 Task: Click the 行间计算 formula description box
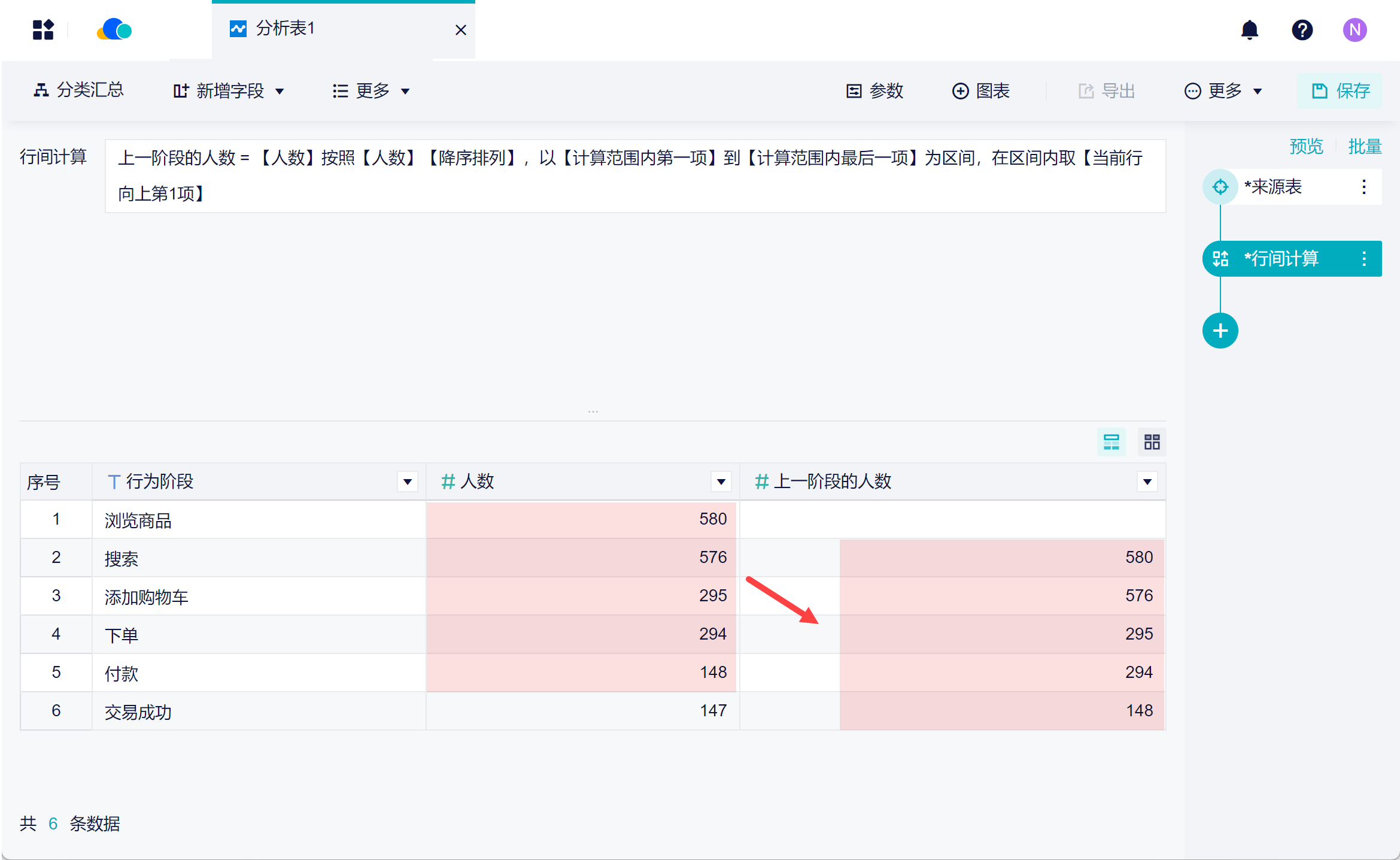pos(634,175)
